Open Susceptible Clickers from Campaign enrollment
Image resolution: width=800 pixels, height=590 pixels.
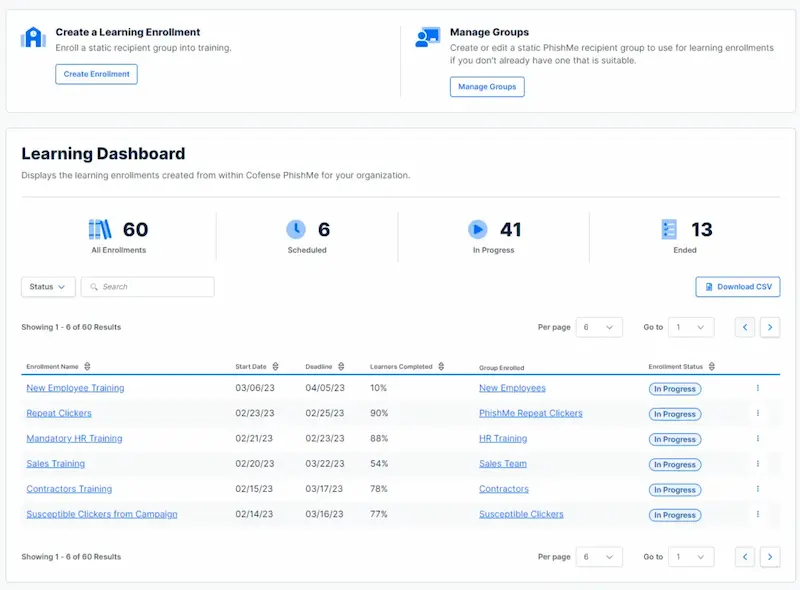click(102, 514)
